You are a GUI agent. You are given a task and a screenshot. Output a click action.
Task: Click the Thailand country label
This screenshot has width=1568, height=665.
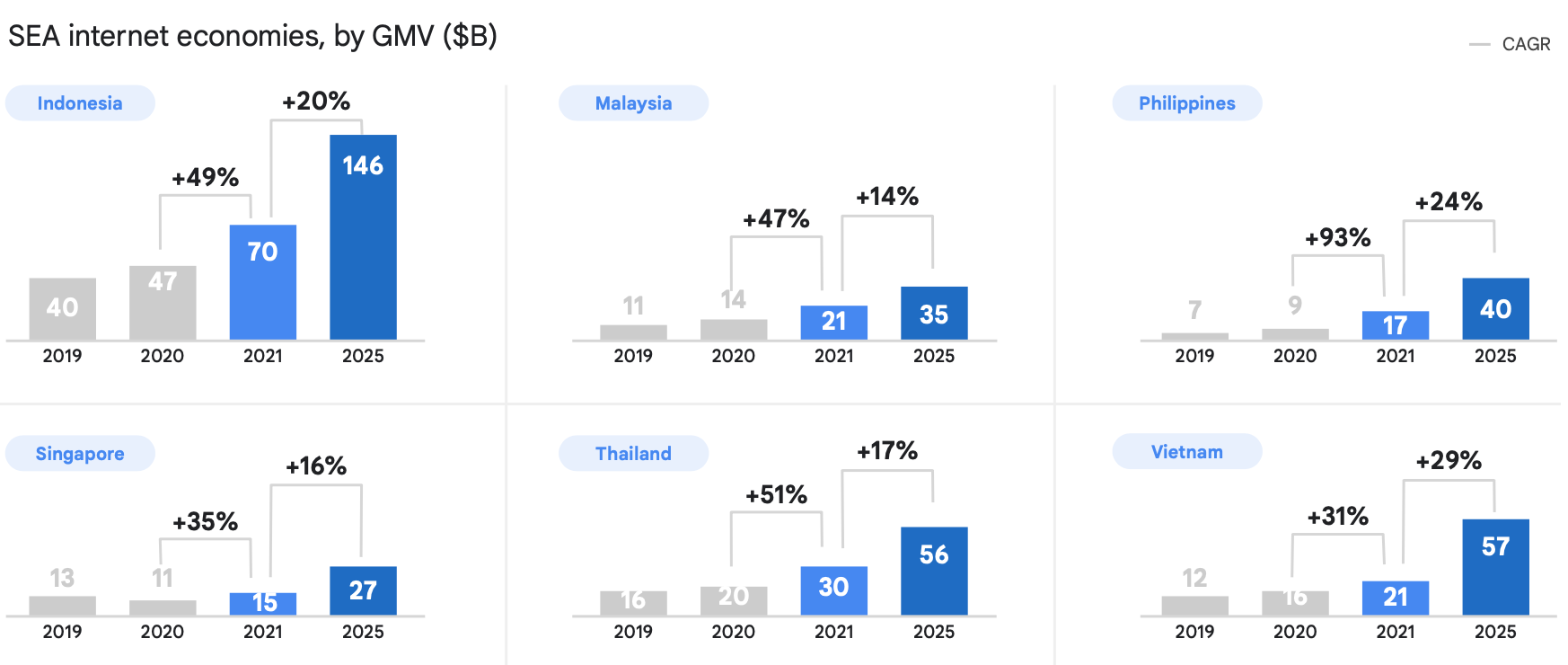tap(633, 454)
